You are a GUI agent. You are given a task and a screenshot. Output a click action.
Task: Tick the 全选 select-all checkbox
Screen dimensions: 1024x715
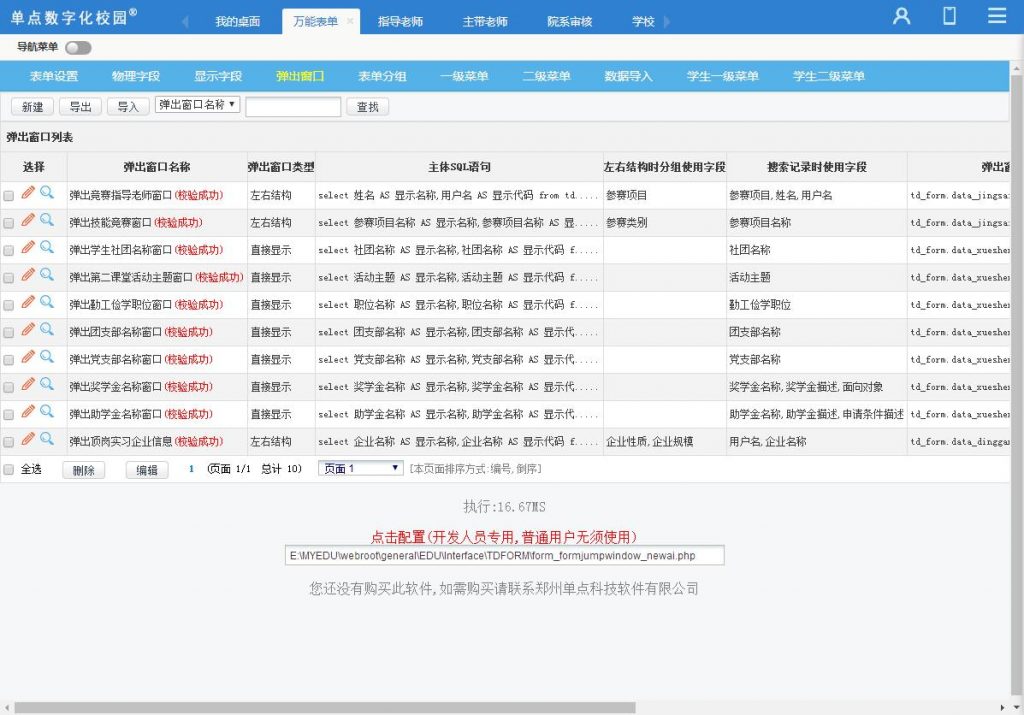tap(8, 469)
